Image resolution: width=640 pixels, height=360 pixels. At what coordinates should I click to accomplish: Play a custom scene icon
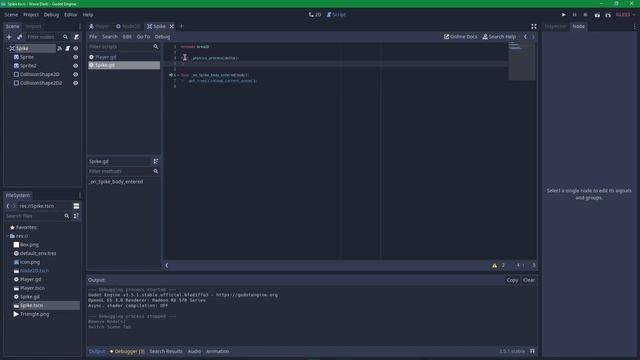point(608,15)
